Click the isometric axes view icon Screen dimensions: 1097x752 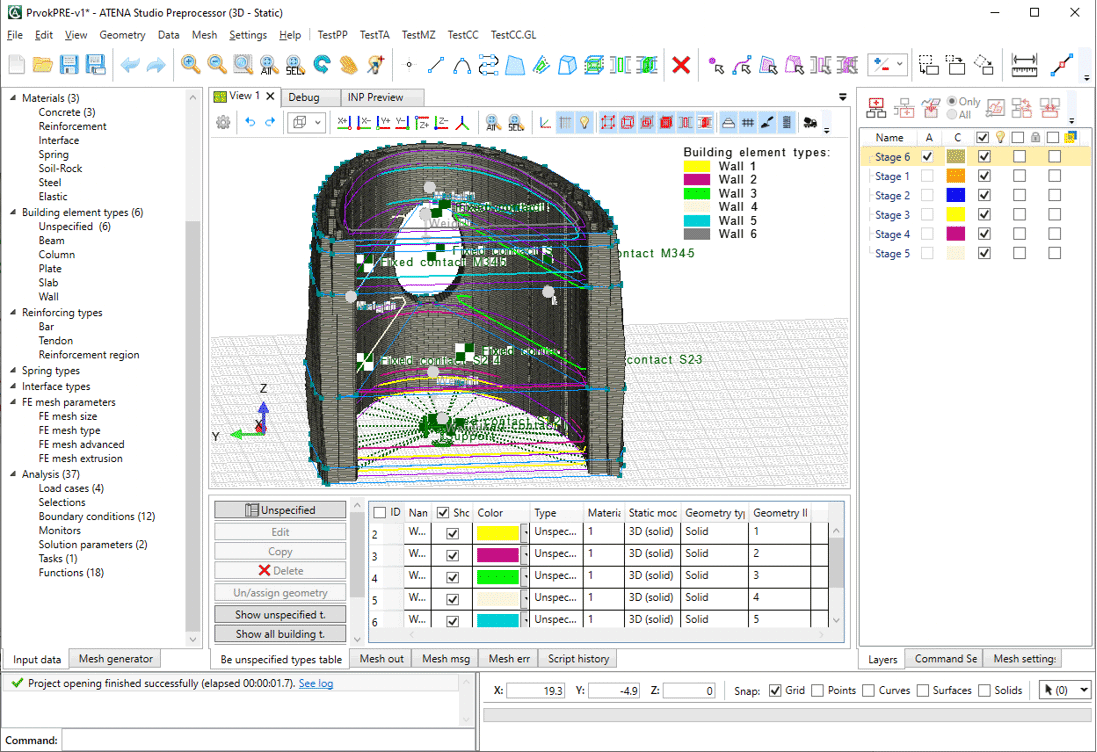pos(462,122)
